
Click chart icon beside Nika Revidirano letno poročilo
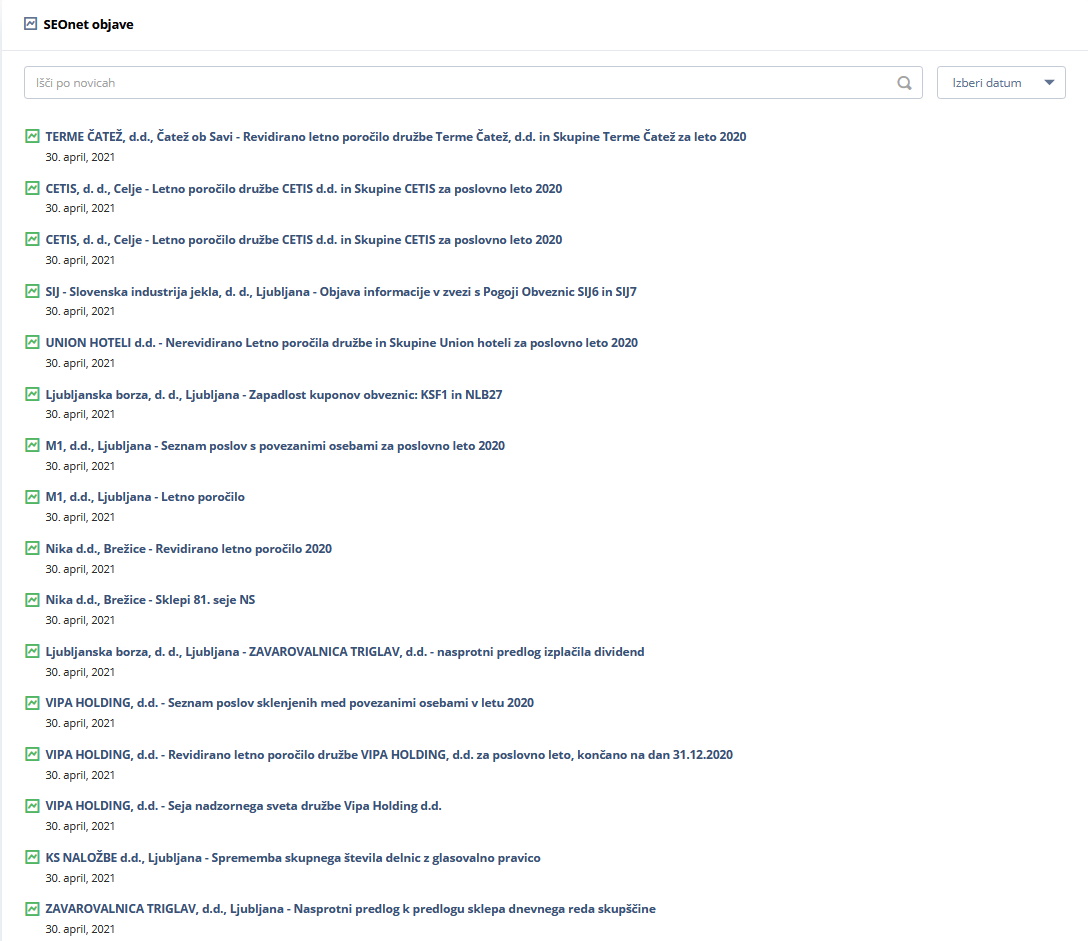coord(32,548)
